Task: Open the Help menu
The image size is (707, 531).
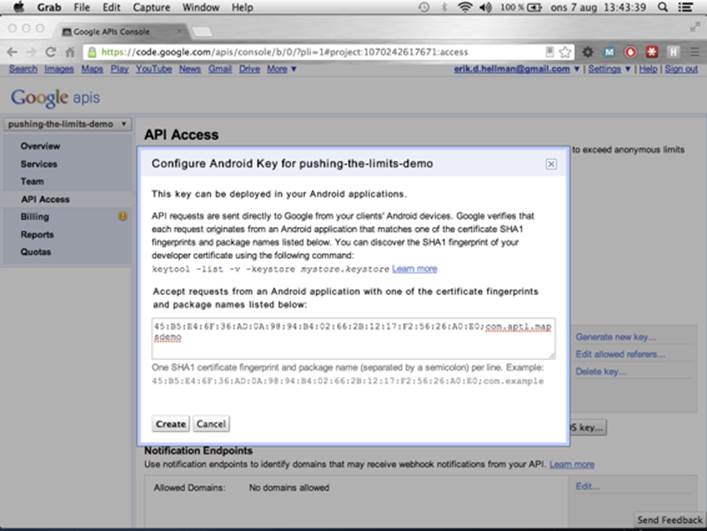Action: tap(242, 8)
